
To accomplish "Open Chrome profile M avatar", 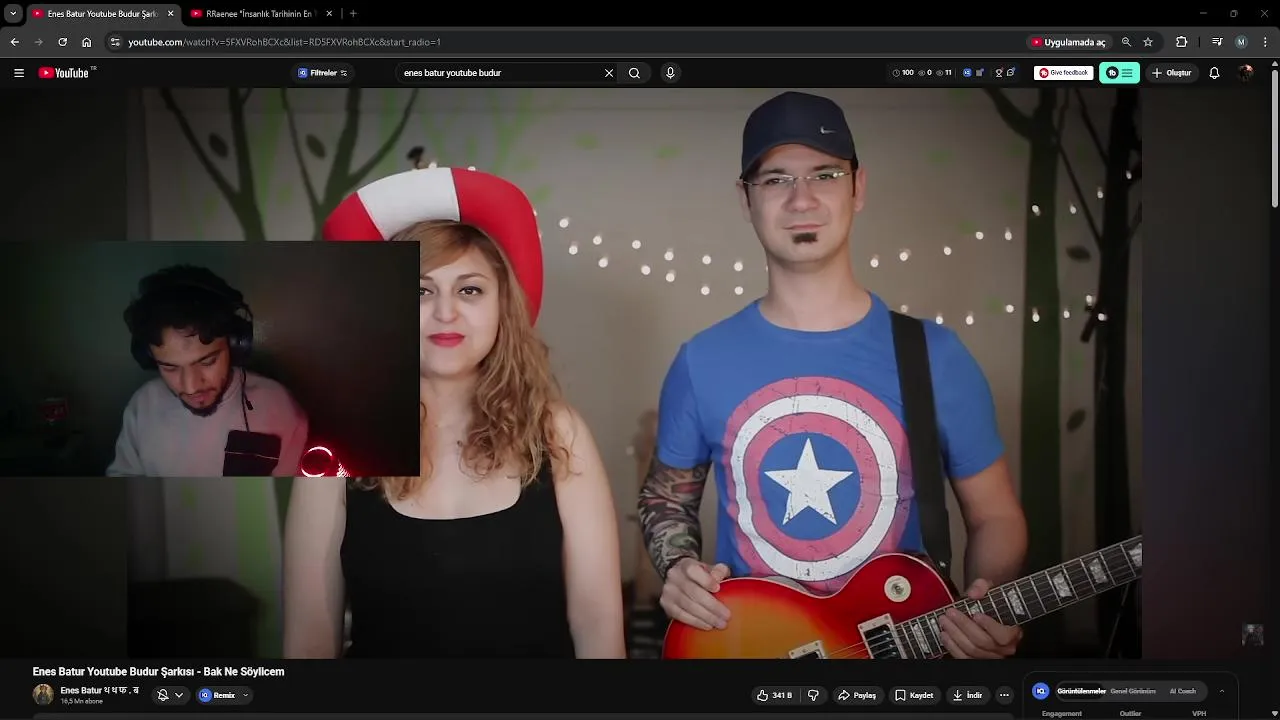I will tap(1241, 42).
